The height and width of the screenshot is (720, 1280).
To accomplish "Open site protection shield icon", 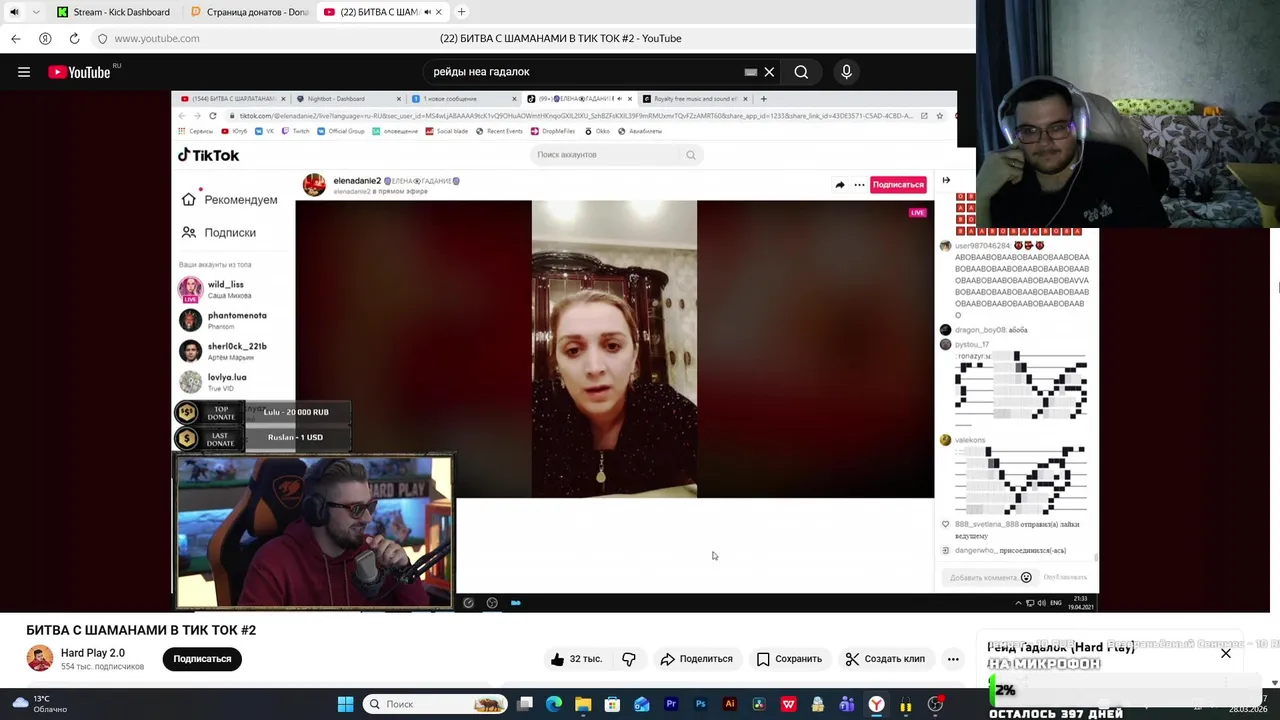I will (102, 38).
